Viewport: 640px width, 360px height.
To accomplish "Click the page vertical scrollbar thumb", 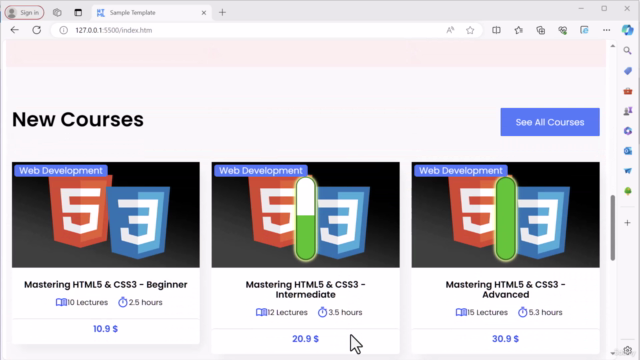I will pyautogui.click(x=613, y=228).
